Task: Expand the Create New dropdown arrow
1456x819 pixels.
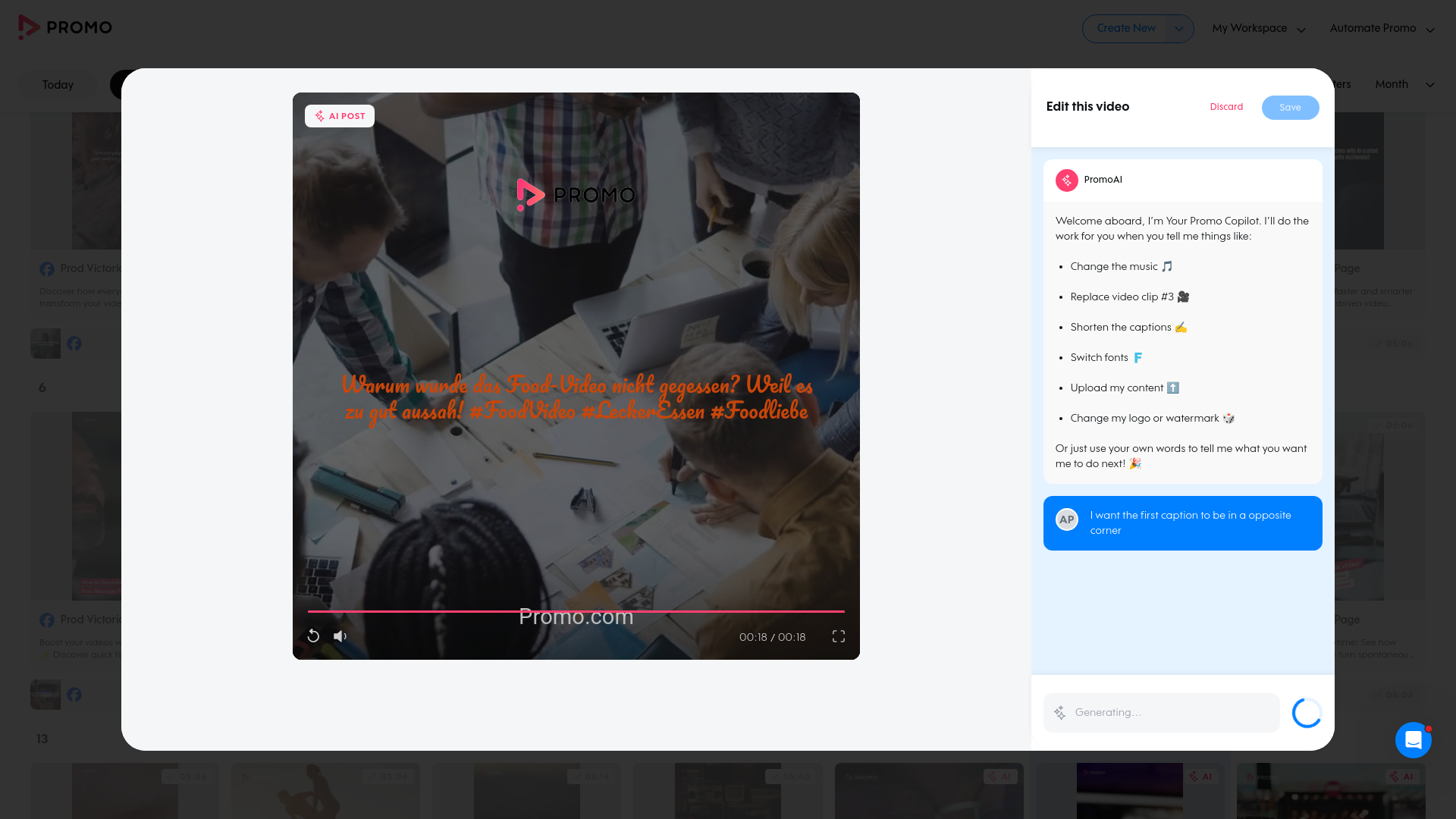Action: (1179, 29)
